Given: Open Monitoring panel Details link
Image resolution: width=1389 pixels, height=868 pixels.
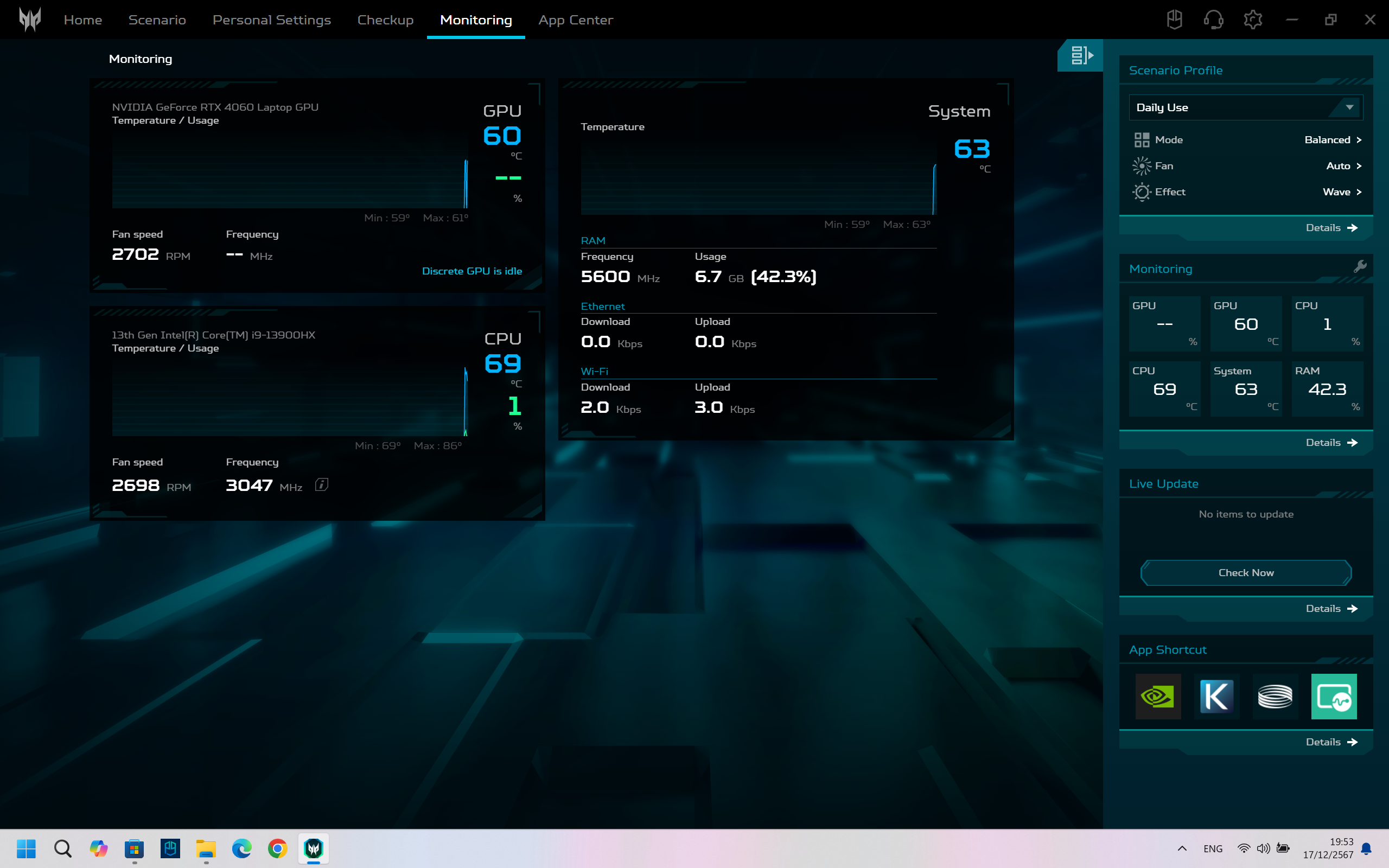Looking at the screenshot, I should (1331, 443).
